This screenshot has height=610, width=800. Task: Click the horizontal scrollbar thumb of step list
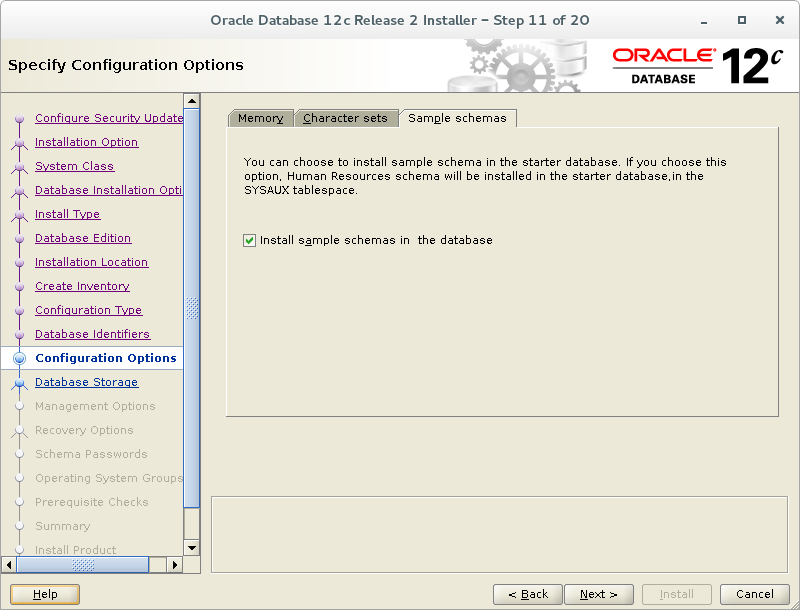click(x=83, y=565)
